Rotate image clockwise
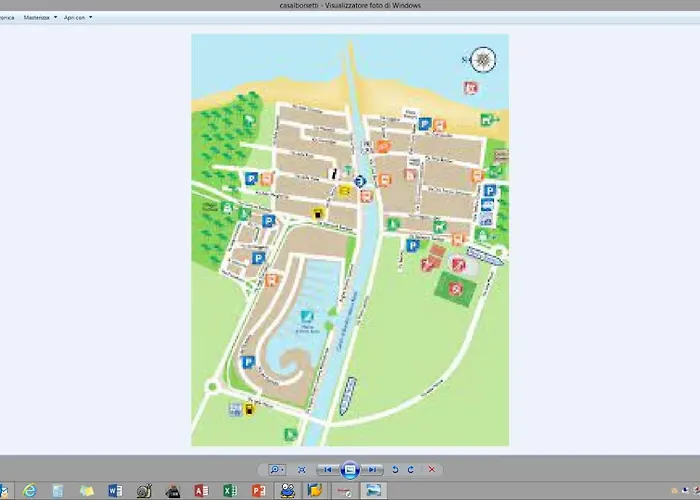Image resolution: width=700 pixels, height=500 pixels. tap(410, 469)
